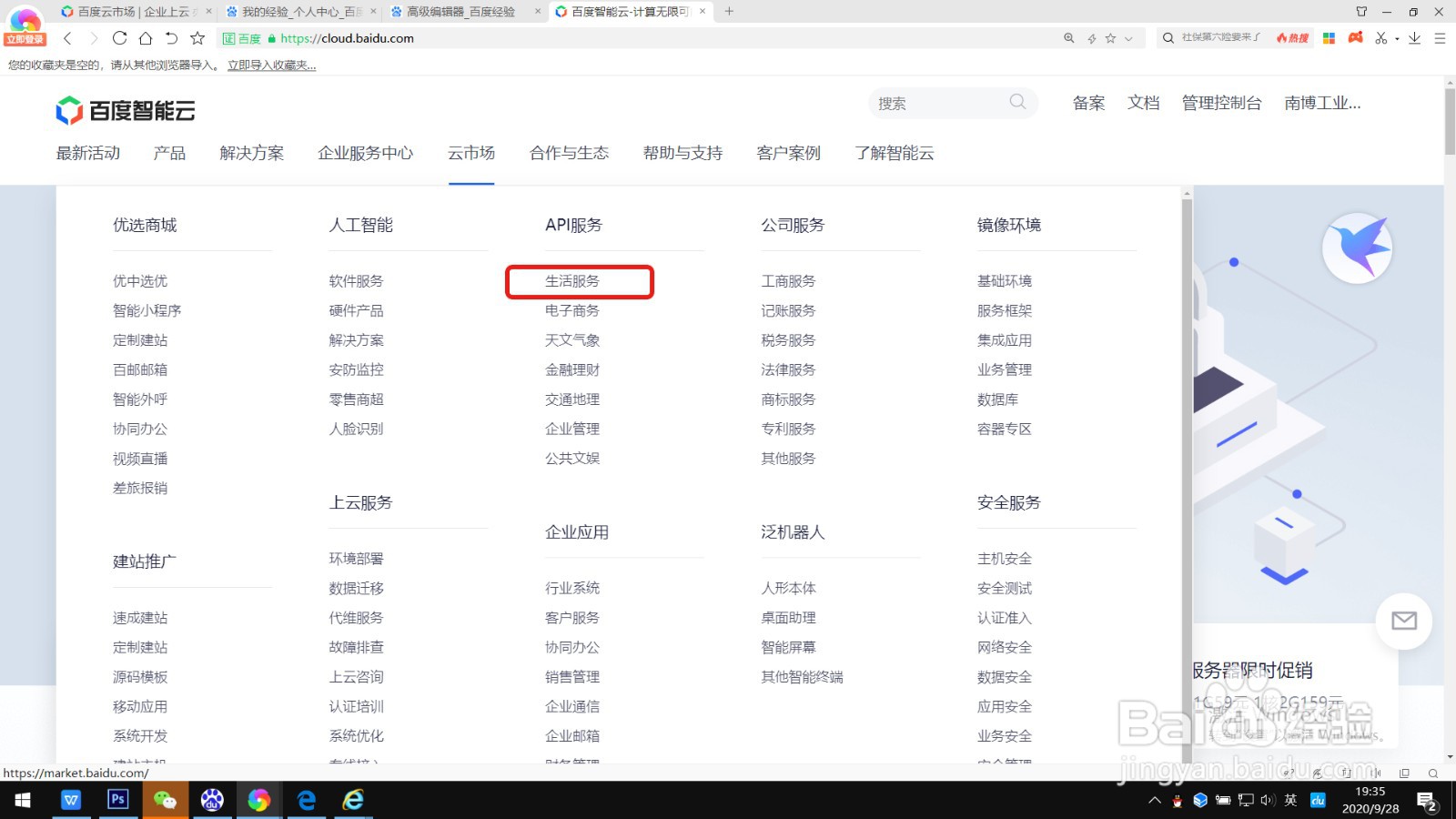The image size is (1456, 819).
Task: Click the status bar split window icon
Action: click(1404, 773)
